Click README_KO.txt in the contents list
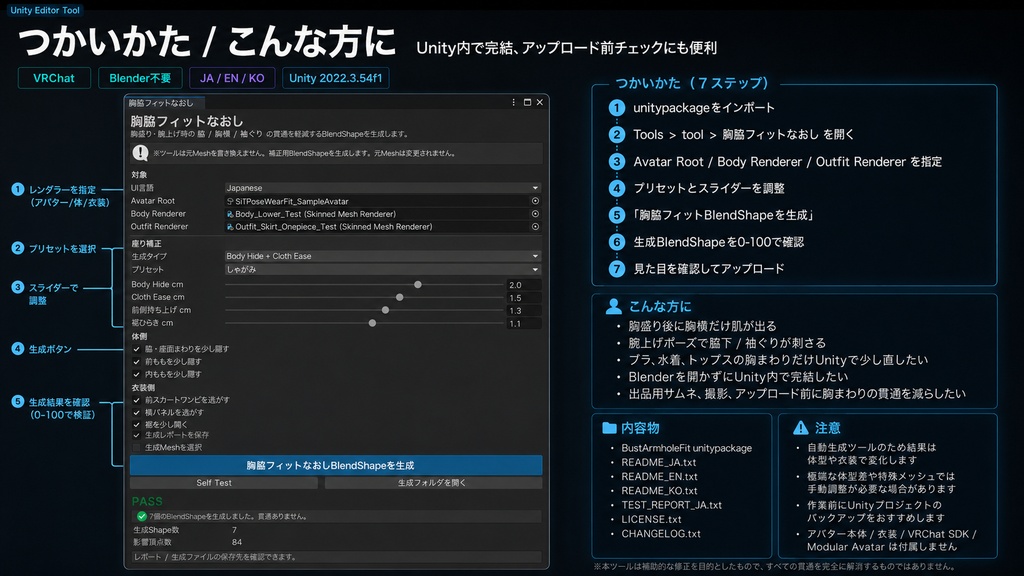This screenshot has width=1024, height=576. (x=659, y=491)
